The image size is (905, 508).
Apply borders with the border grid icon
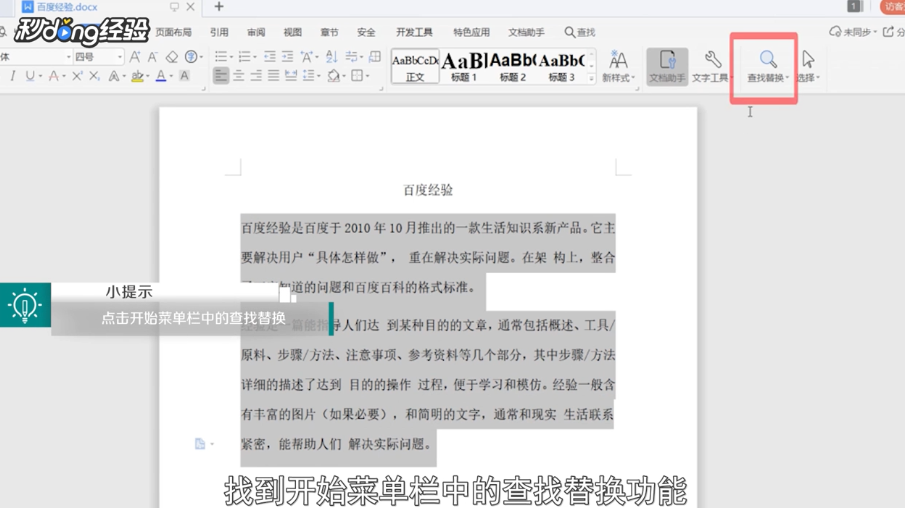[x=357, y=76]
